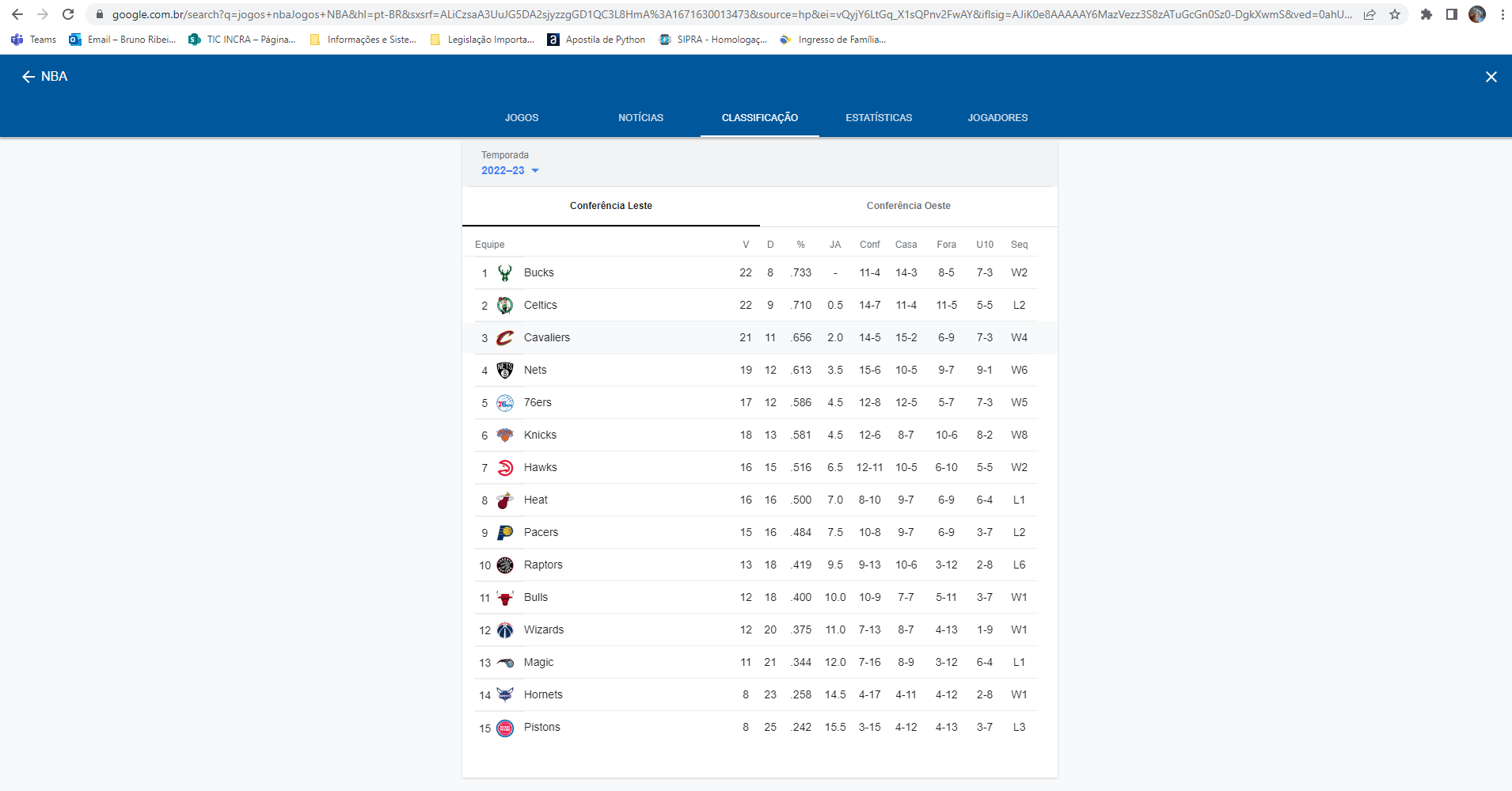Click the Pistons team name
This screenshot has height=791, width=1512.
click(x=542, y=728)
